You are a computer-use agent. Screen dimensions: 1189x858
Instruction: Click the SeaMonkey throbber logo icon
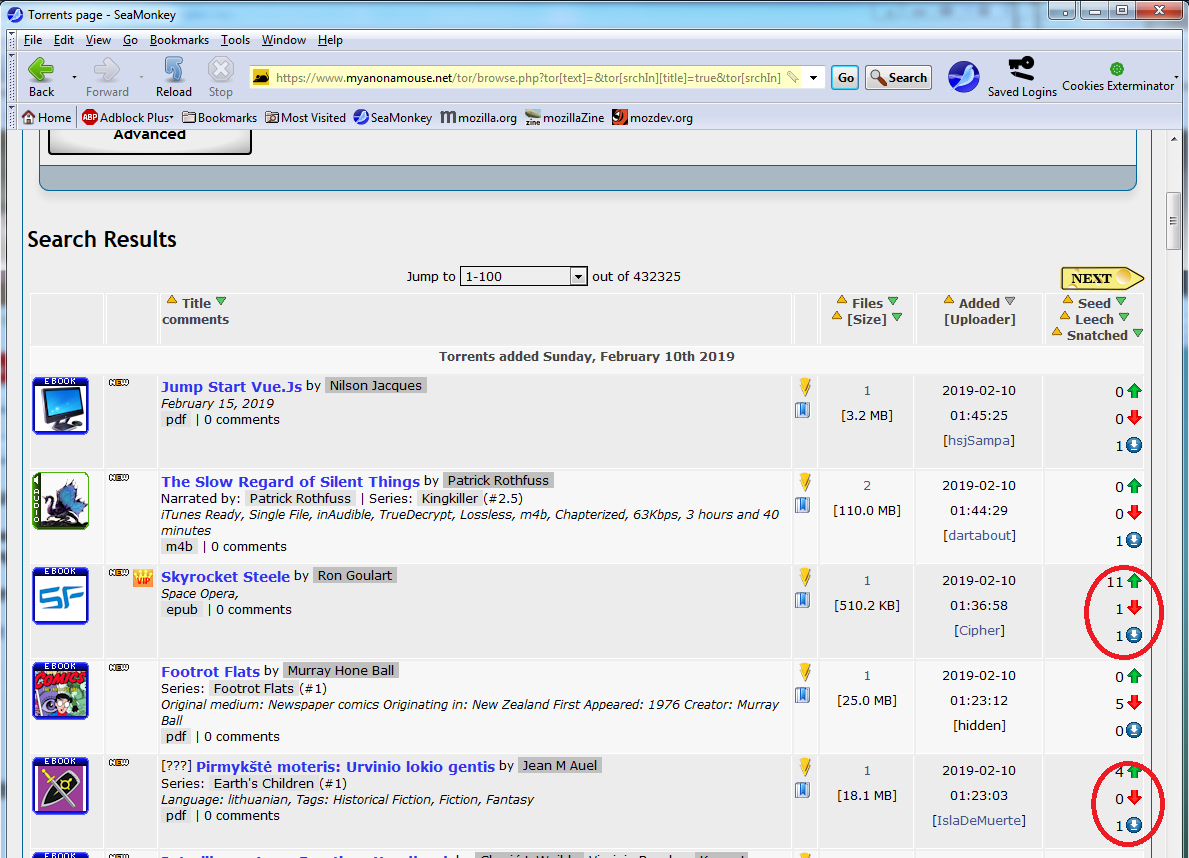[x=963, y=77]
